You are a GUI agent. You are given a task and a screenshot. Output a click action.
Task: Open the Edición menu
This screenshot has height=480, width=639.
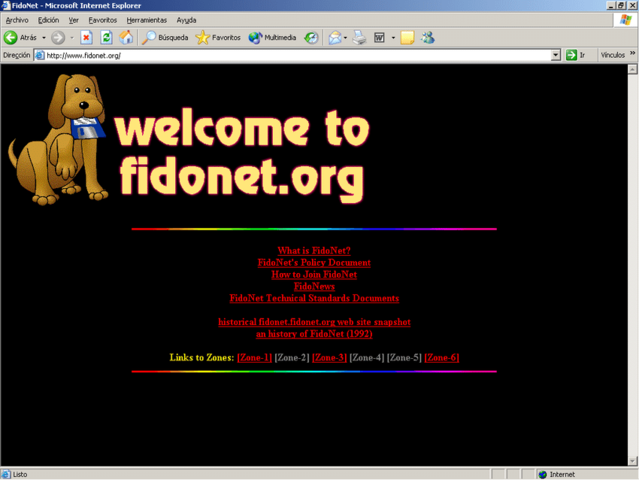tap(48, 20)
